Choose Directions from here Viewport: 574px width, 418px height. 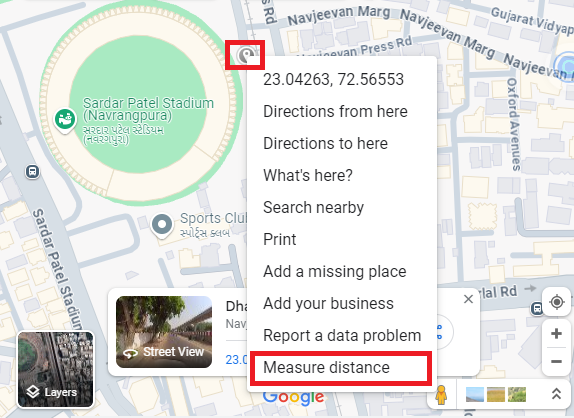coord(342,111)
